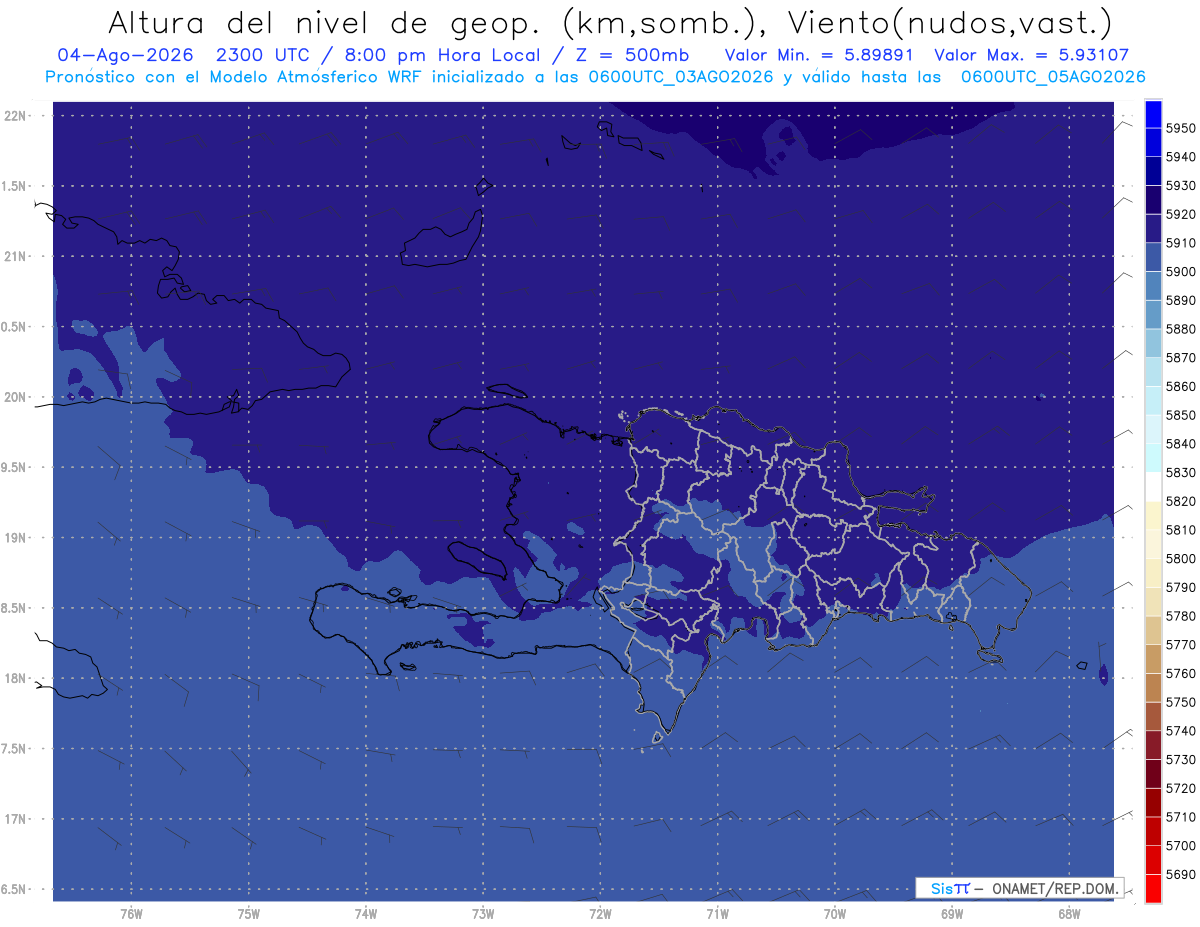Click the 'Z = 500mb' level text
The width and height of the screenshot is (1200, 927).
click(632, 55)
